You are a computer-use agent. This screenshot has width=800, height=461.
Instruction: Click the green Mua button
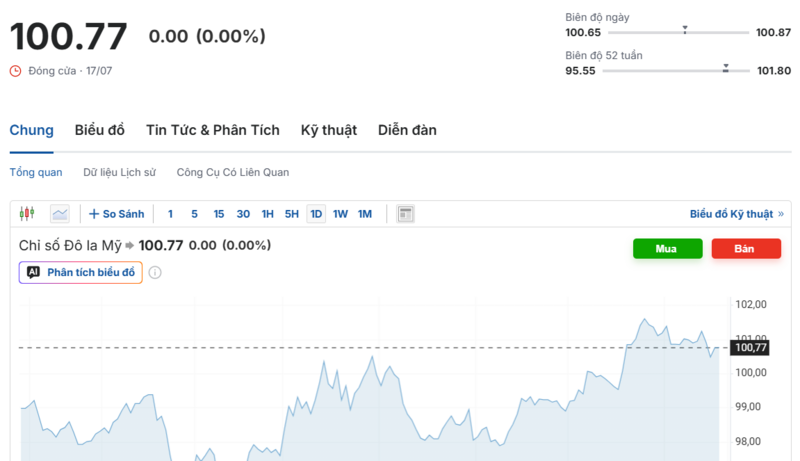coord(667,249)
